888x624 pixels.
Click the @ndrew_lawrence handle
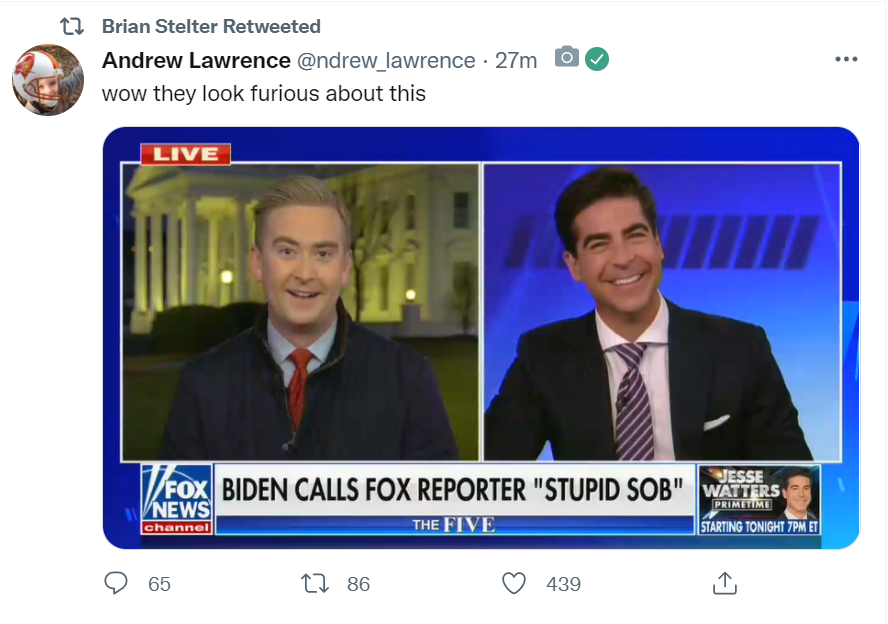tap(386, 60)
